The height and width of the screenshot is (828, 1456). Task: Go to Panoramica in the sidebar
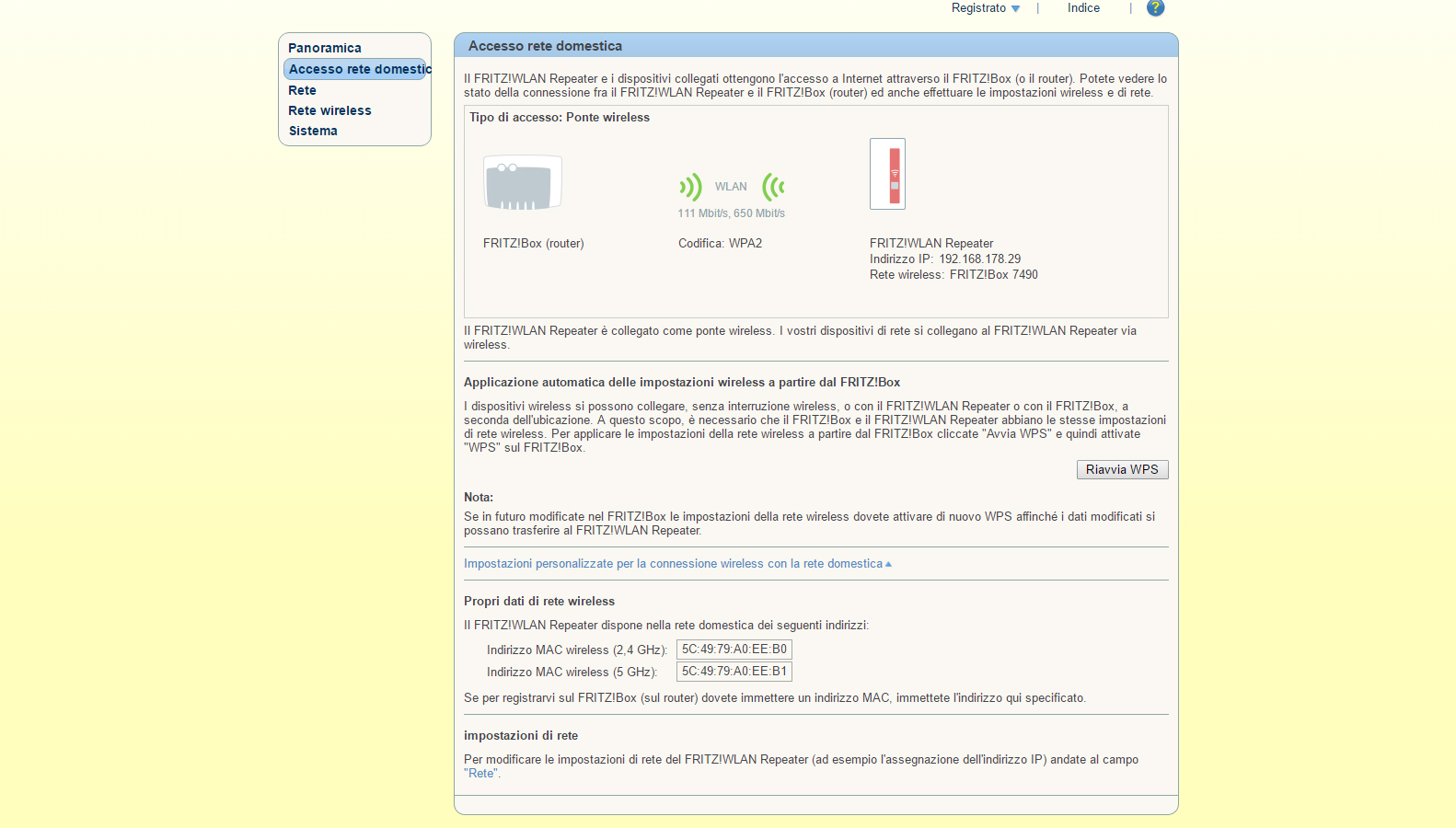point(325,48)
